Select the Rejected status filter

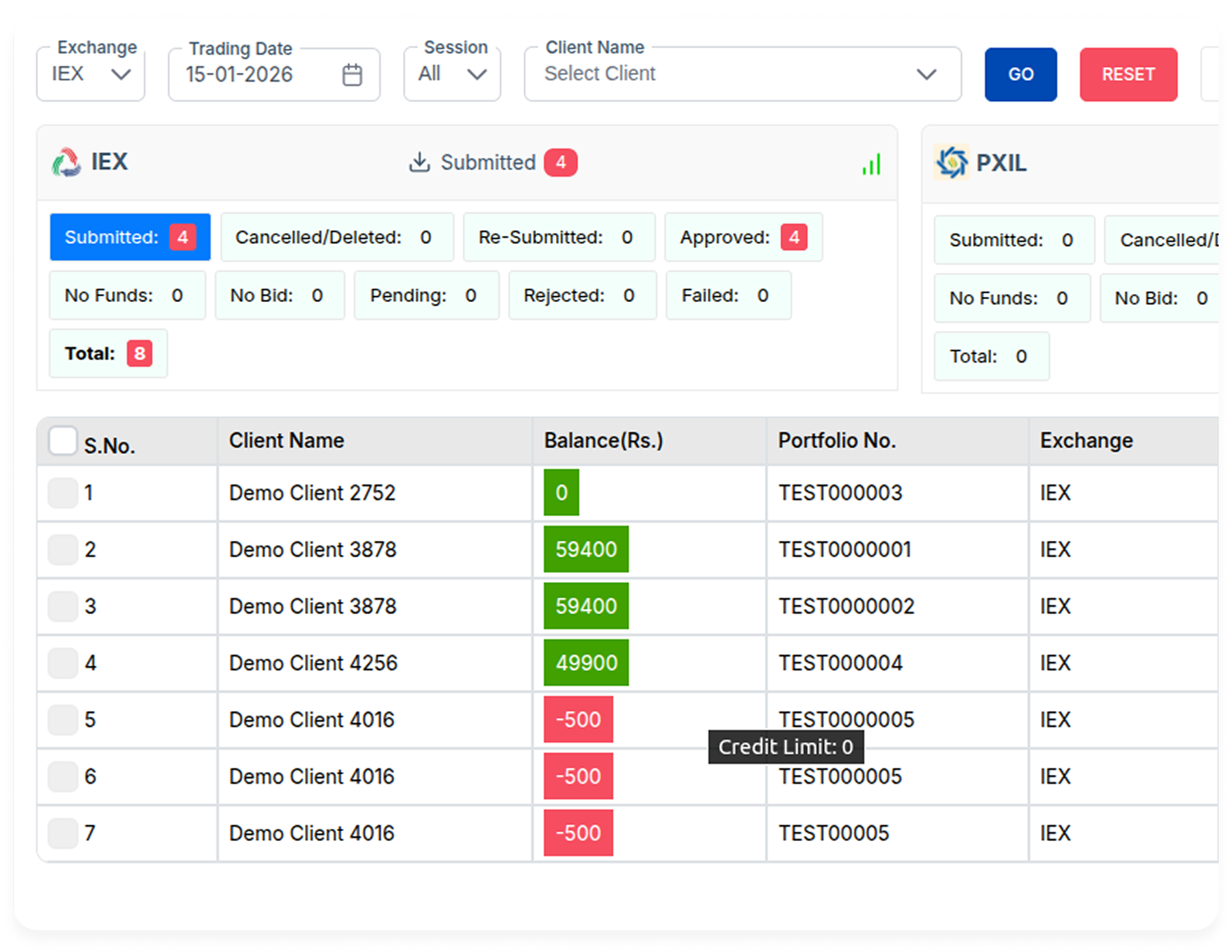581,295
